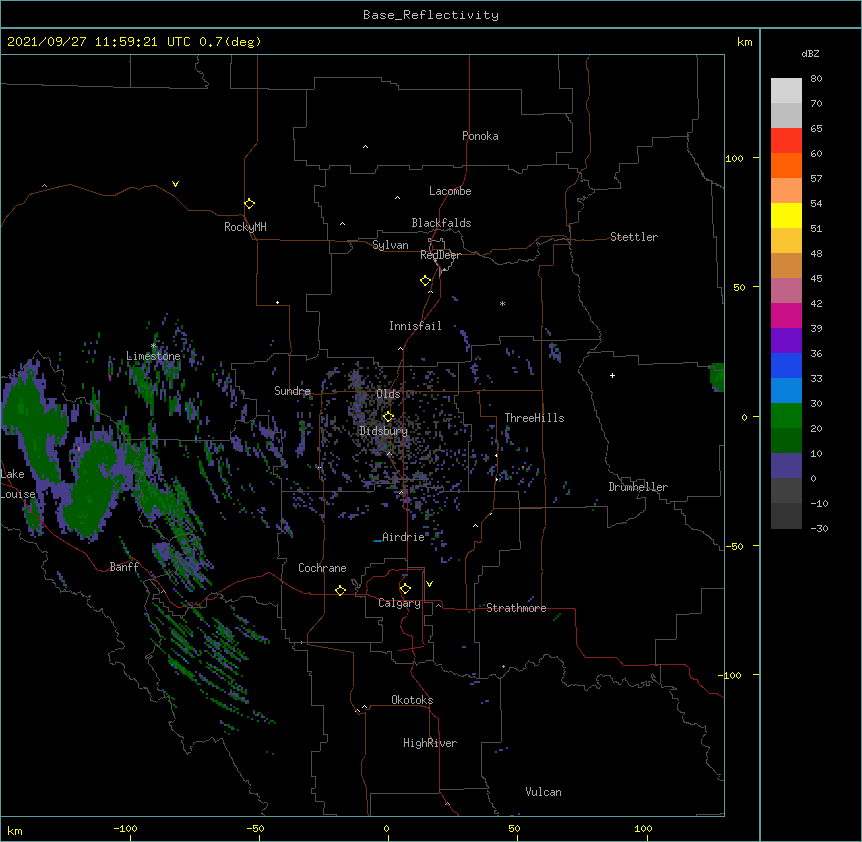Pick the blue 33-36 dBZ legend color
Image resolution: width=862 pixels, height=842 pixels.
[786, 365]
